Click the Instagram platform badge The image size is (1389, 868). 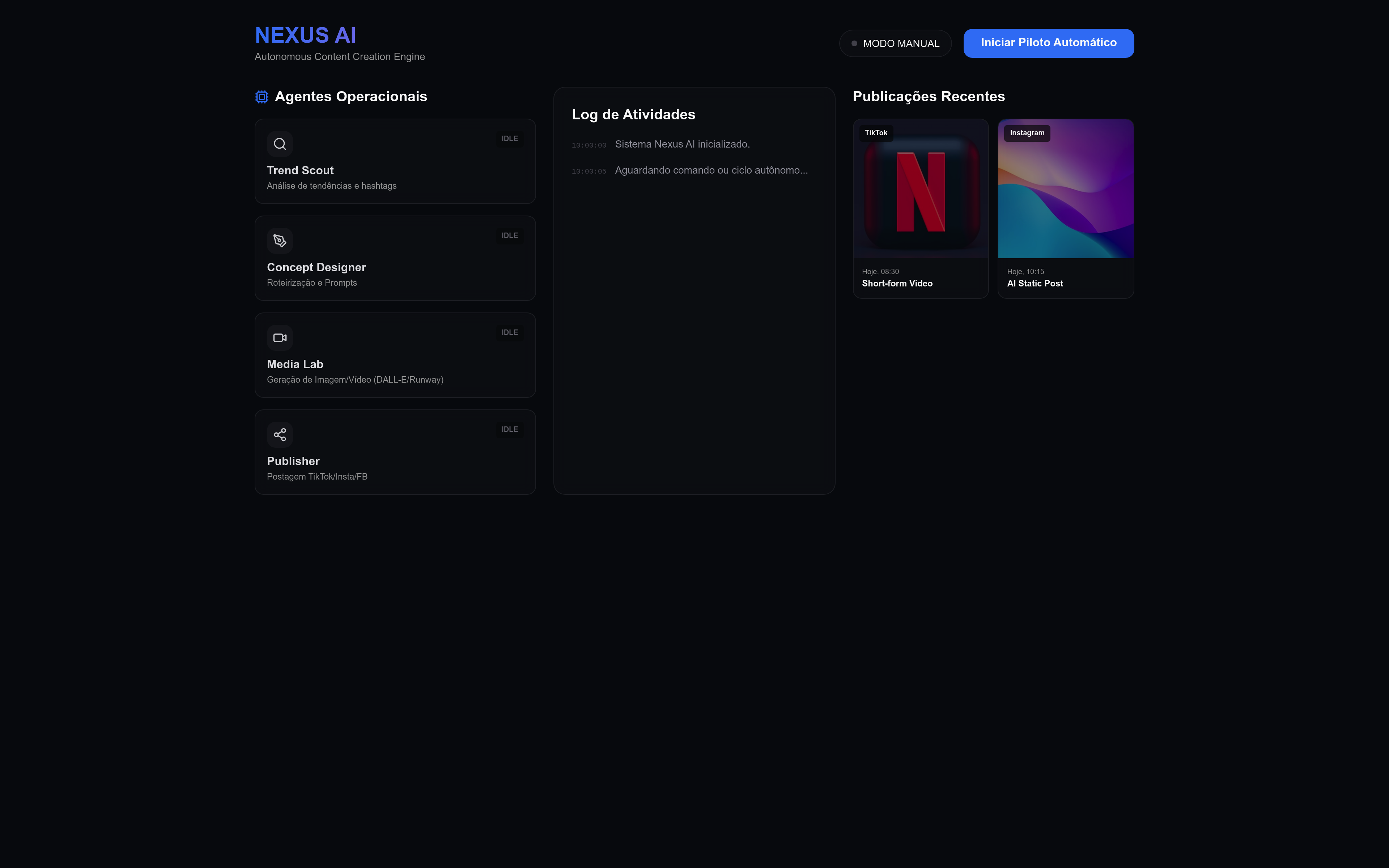click(1027, 133)
